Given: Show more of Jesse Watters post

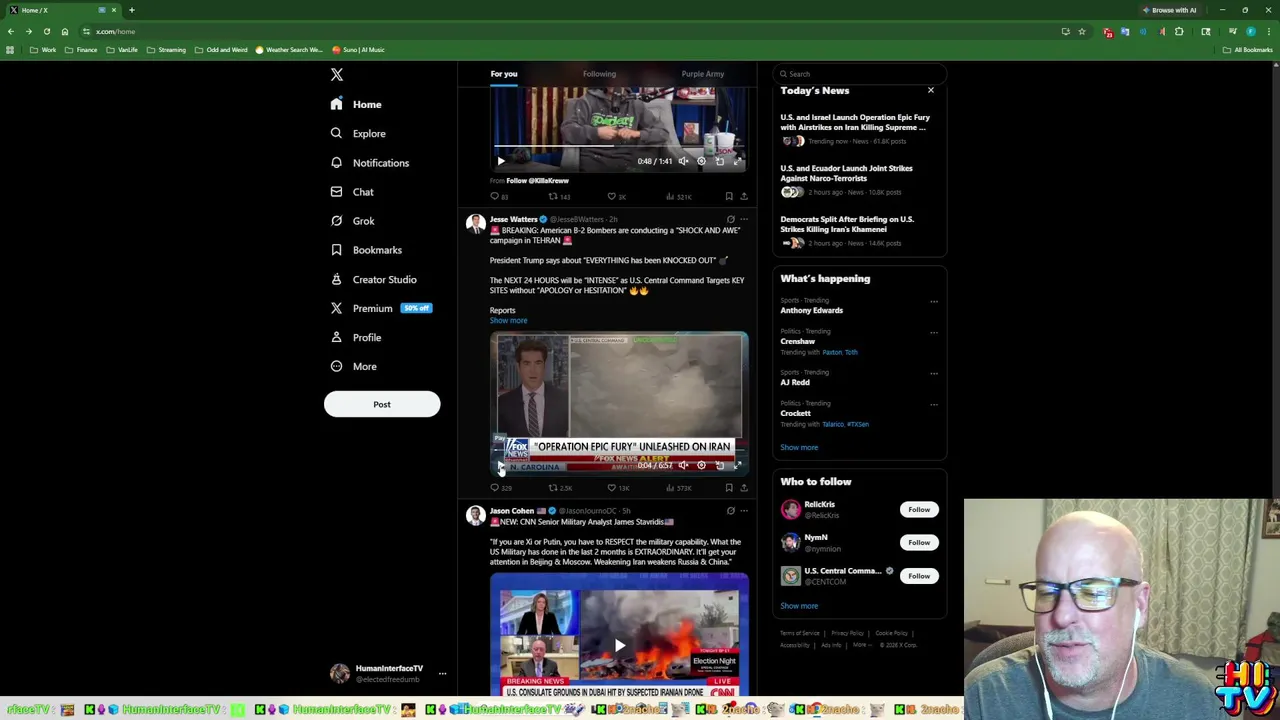Looking at the screenshot, I should (508, 321).
